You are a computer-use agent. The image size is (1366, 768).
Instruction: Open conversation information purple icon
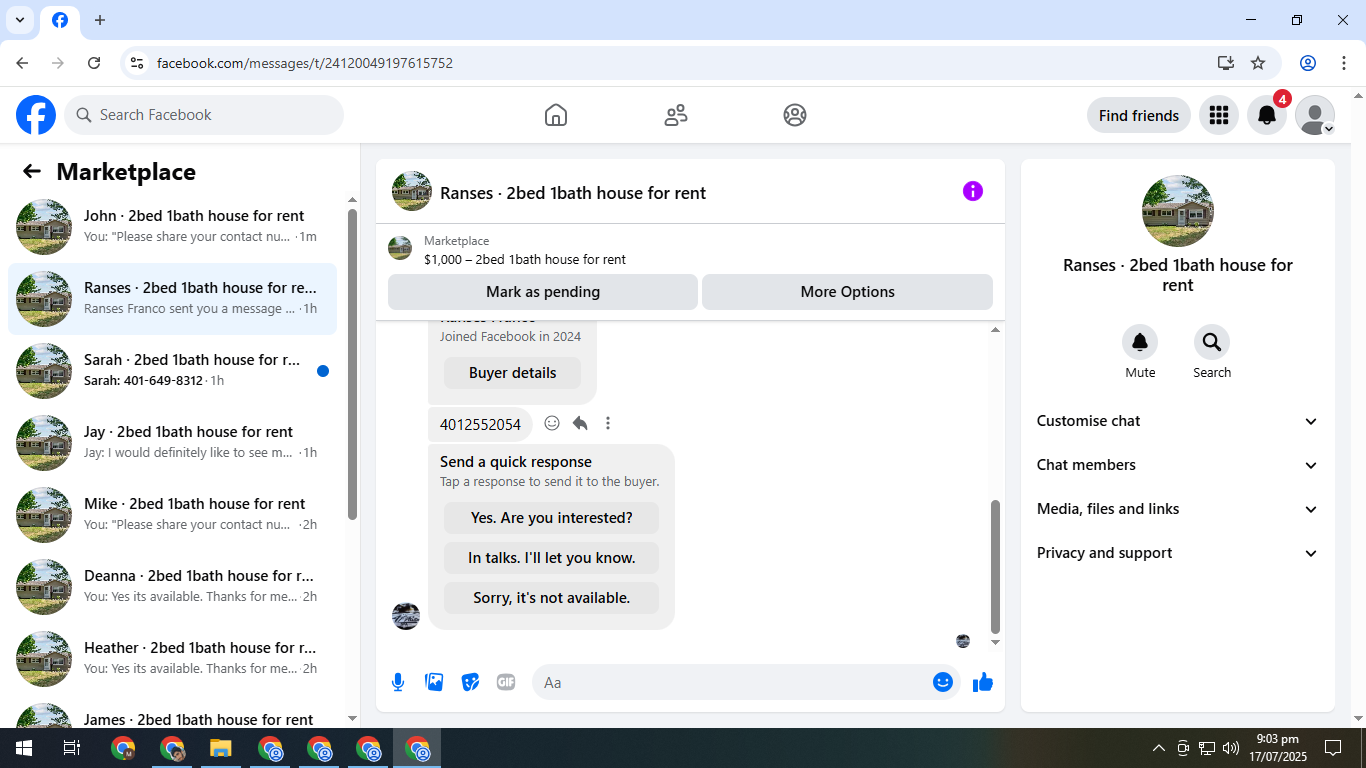pos(973,191)
